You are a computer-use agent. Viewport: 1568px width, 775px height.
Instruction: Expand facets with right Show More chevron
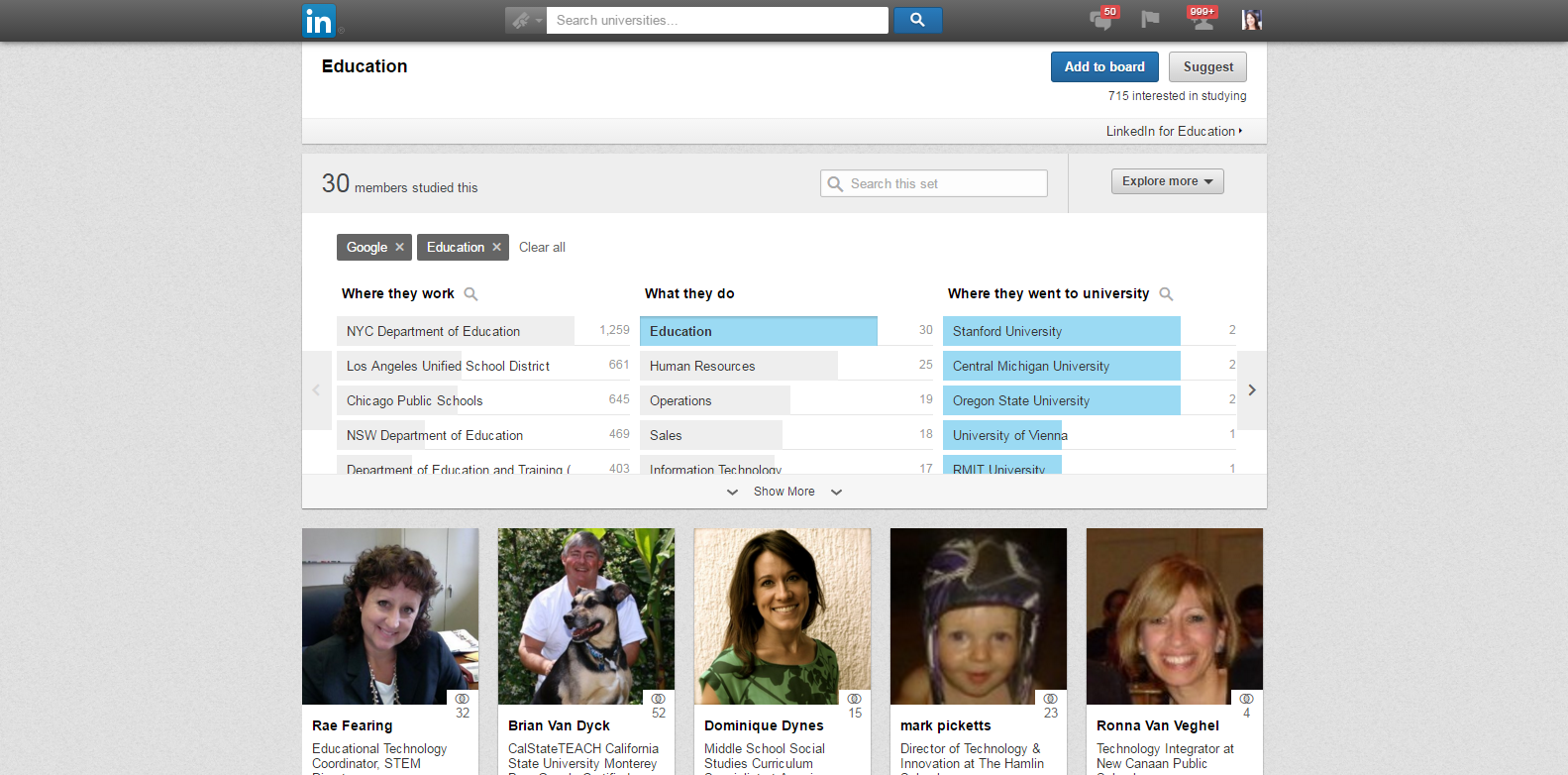click(x=836, y=492)
